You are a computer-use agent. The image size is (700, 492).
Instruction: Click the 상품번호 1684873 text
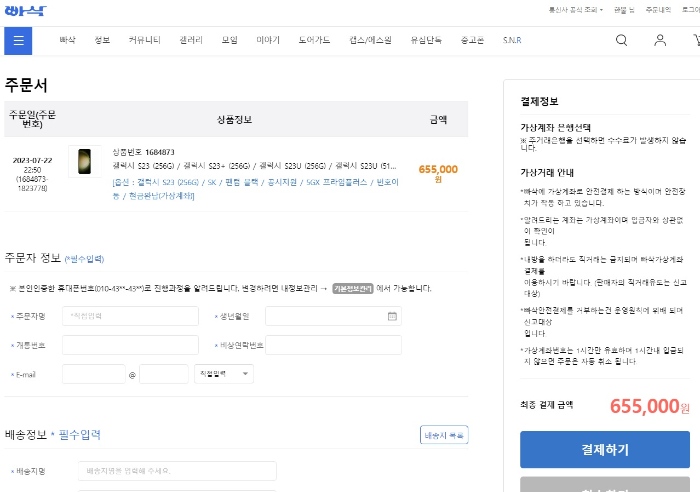pyautogui.click(x=143, y=152)
